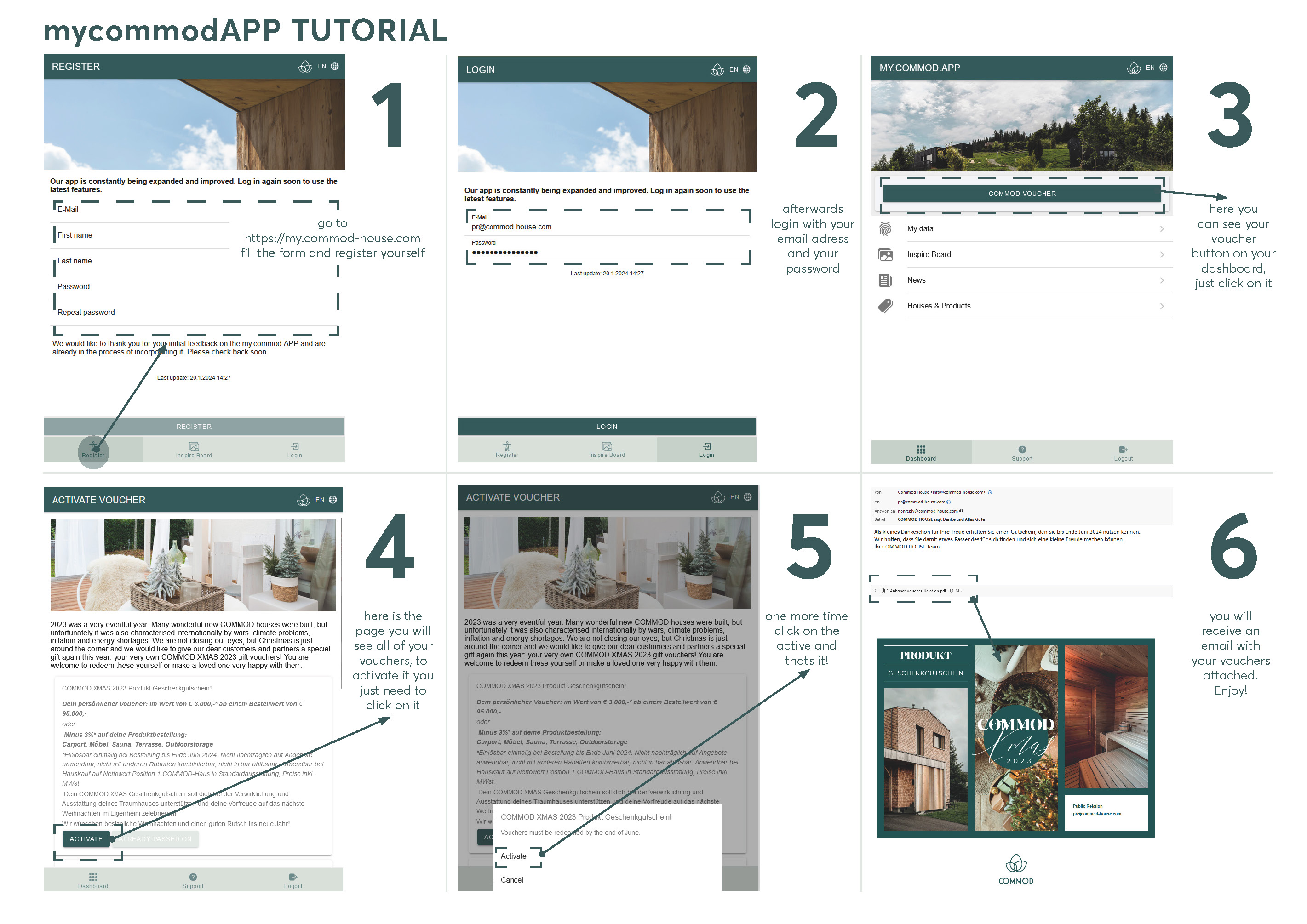Screen dimensions: 1307x924
Task: Click the wide REGISTER submit button
Action: pos(194,427)
